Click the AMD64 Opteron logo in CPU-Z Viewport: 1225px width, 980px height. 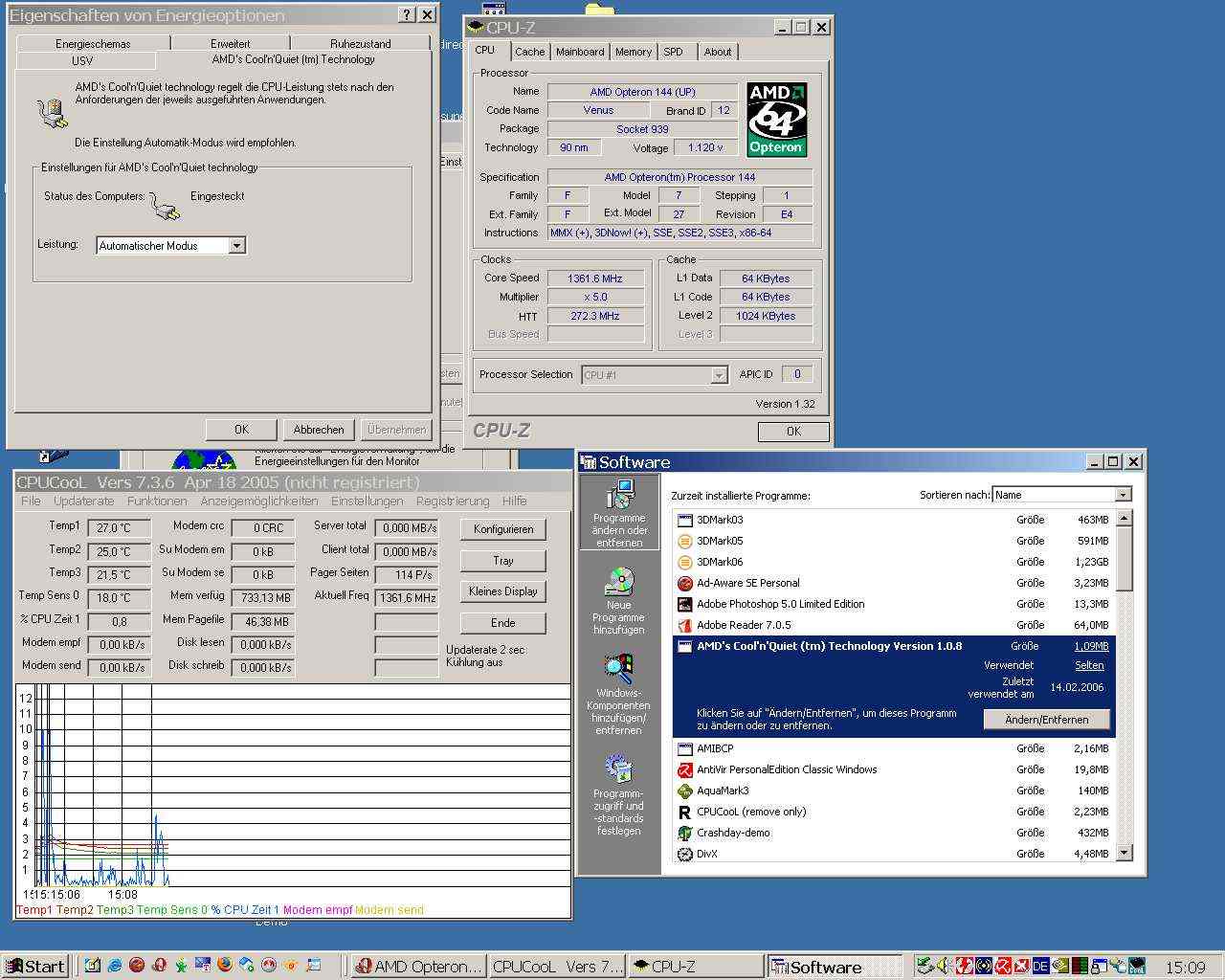pyautogui.click(x=776, y=120)
